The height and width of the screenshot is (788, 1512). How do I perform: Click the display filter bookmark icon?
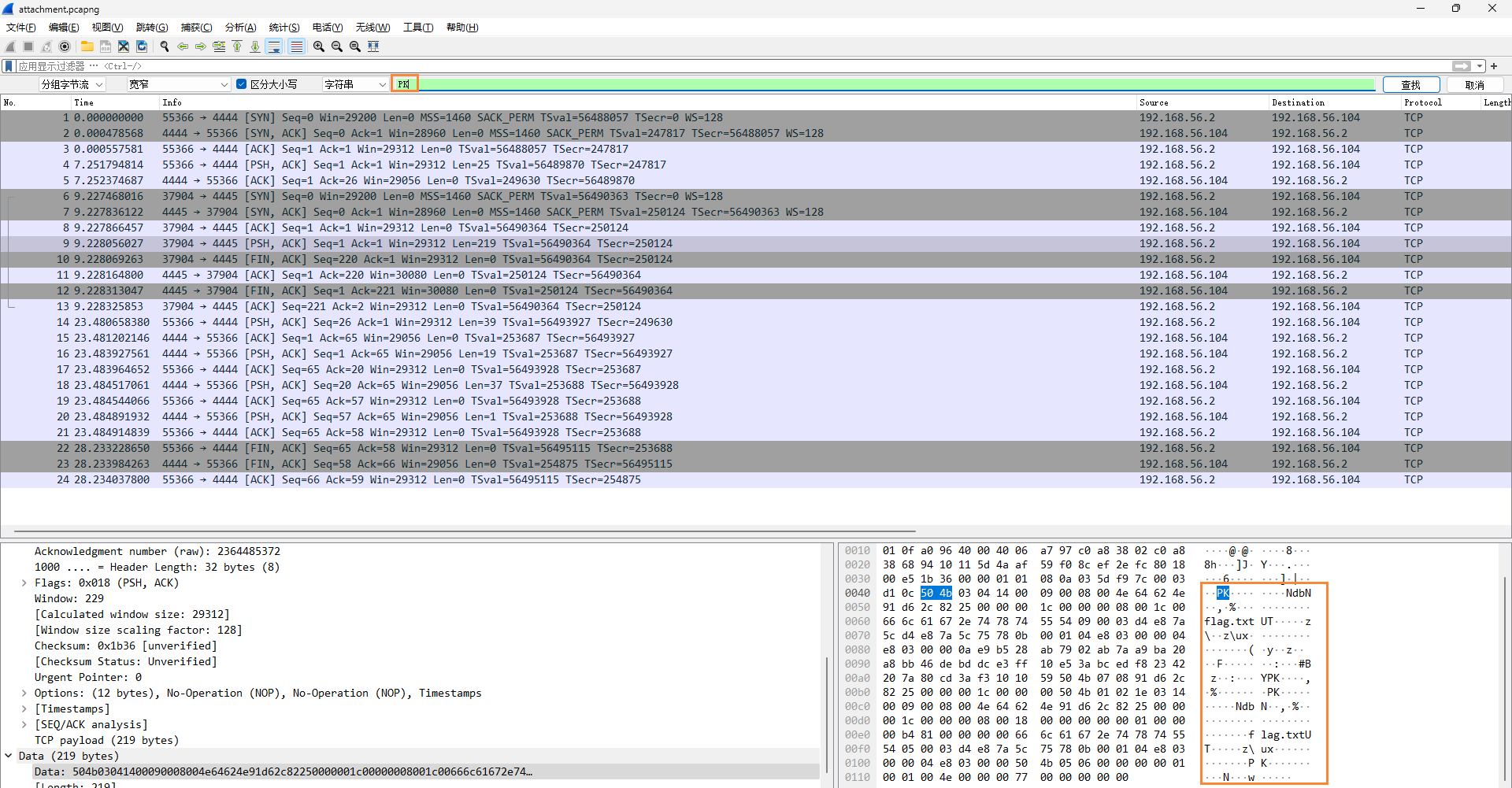pos(9,66)
